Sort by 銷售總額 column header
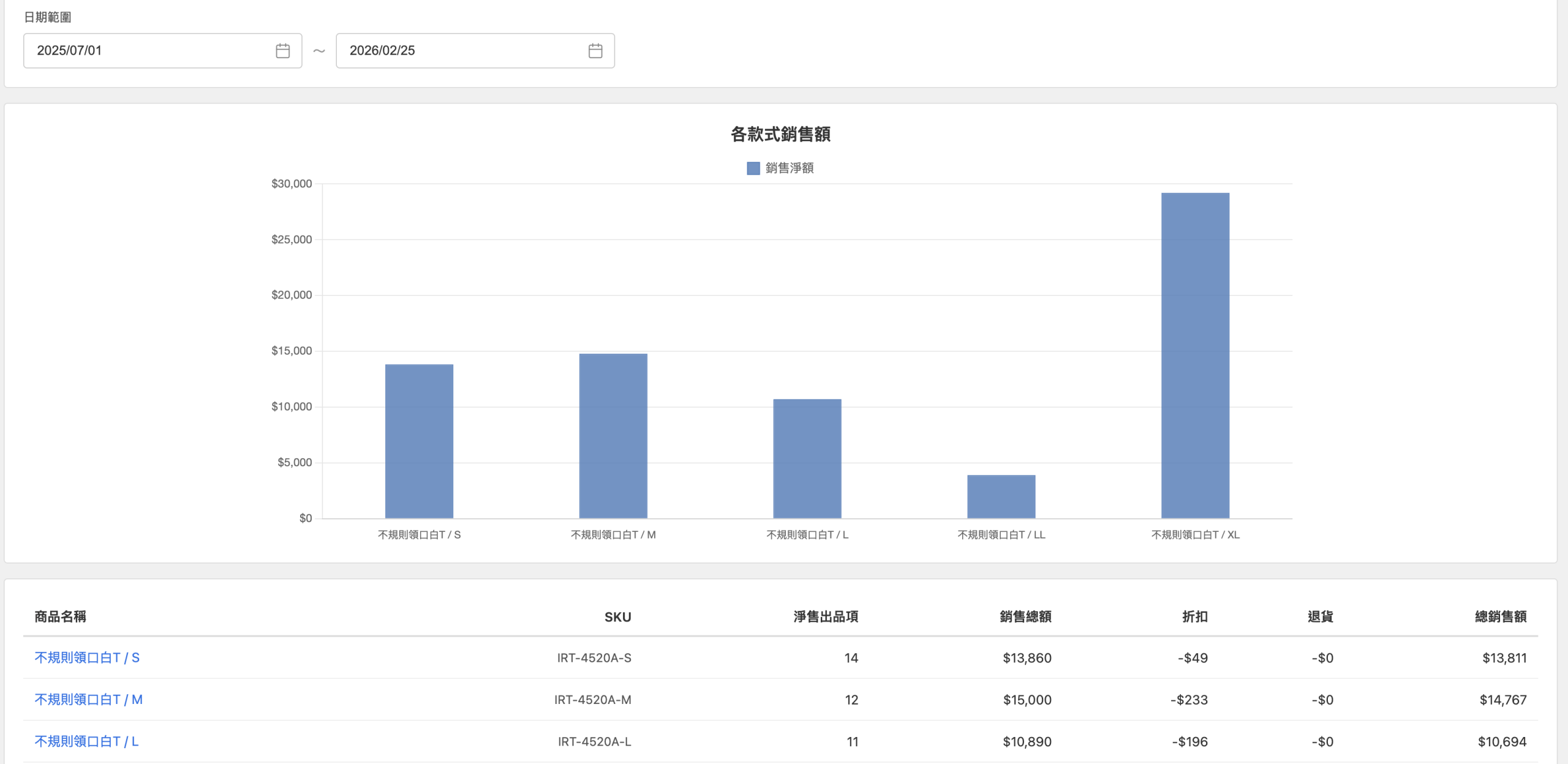Screen dimensions: 1568x764 (1025, 616)
